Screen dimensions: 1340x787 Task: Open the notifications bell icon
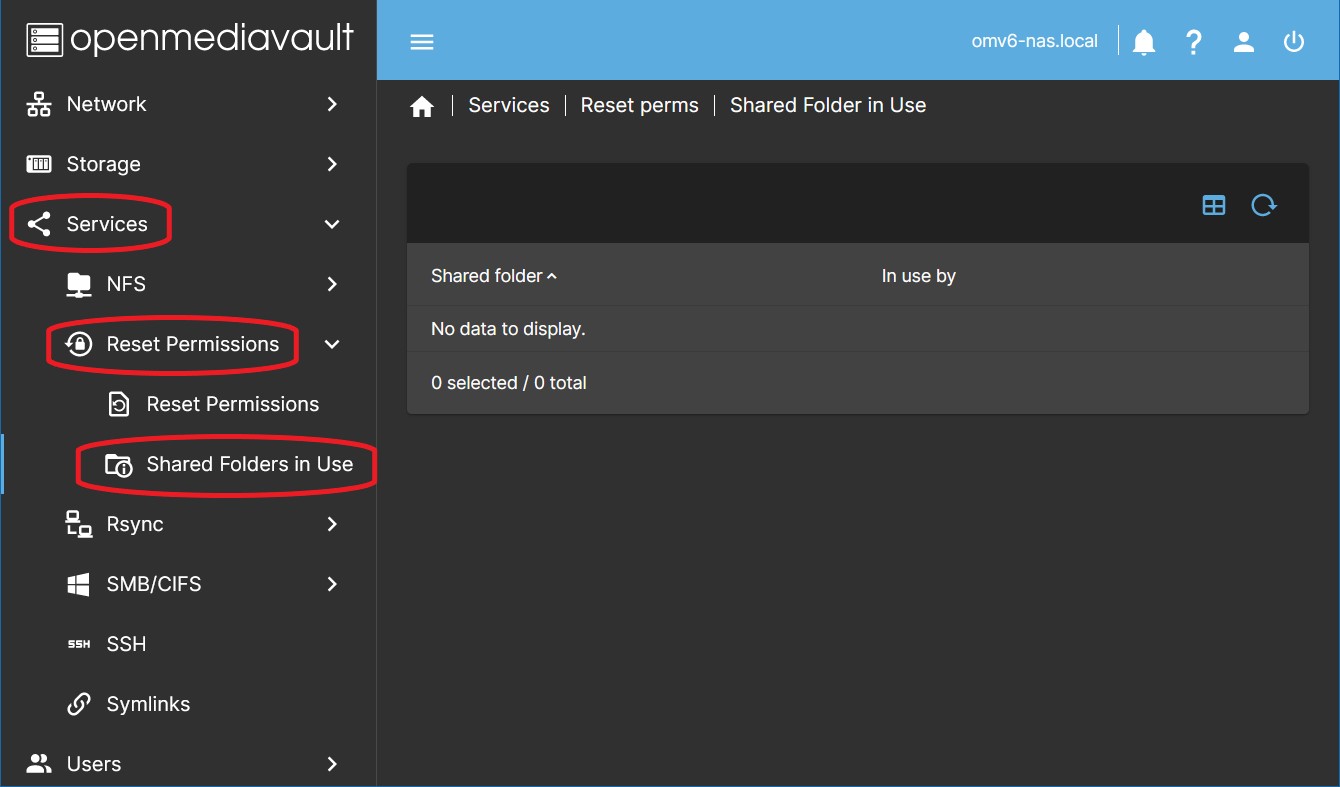coord(1144,42)
